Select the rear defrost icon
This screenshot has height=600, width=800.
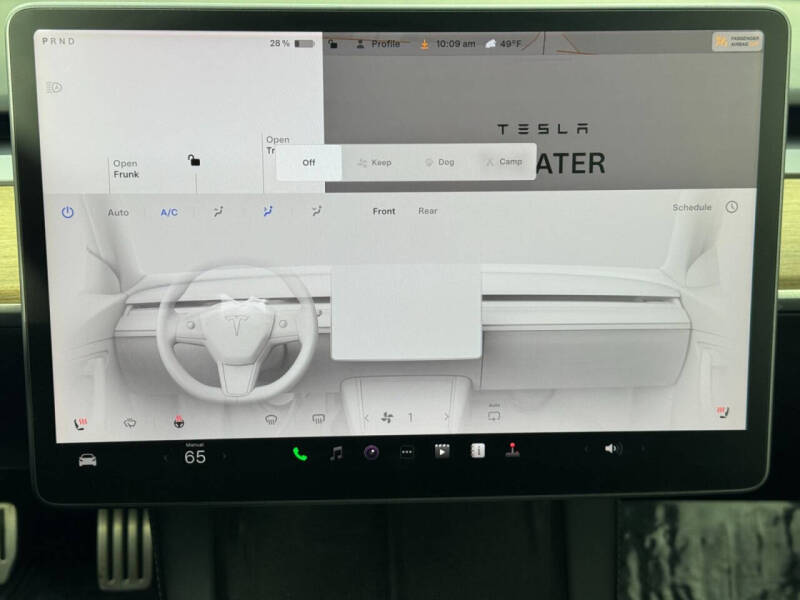click(x=318, y=418)
